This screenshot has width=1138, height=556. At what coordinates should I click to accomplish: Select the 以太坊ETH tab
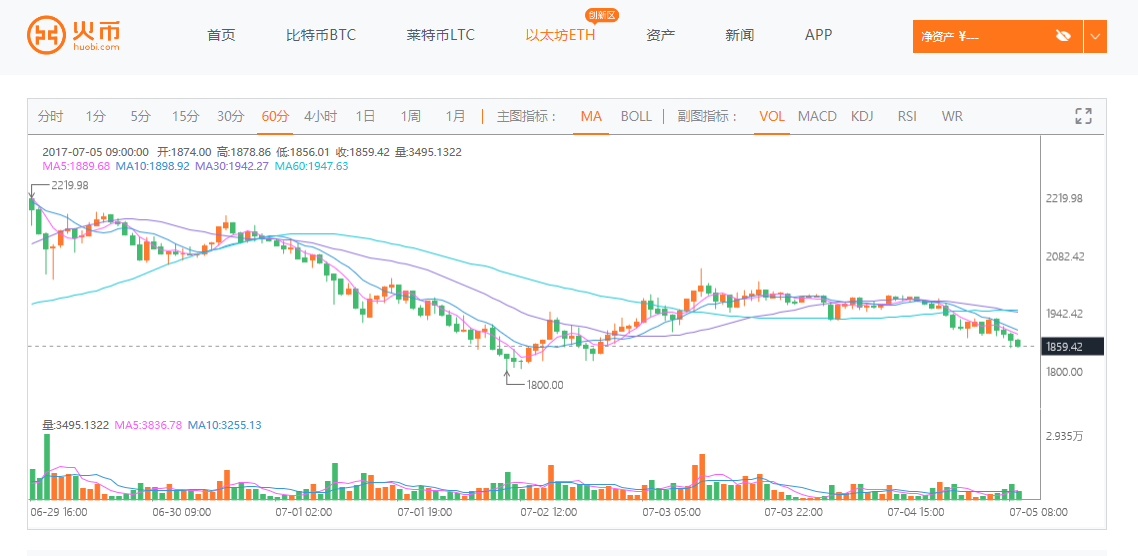coord(560,35)
